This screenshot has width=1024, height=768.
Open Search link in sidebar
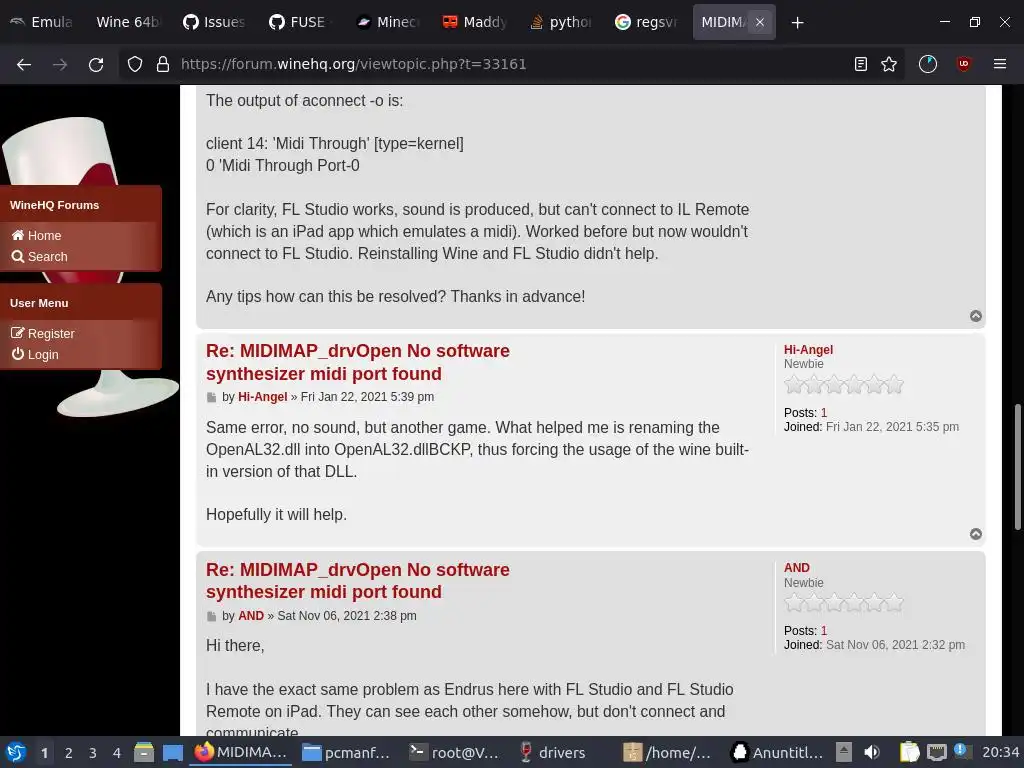[x=39, y=257]
